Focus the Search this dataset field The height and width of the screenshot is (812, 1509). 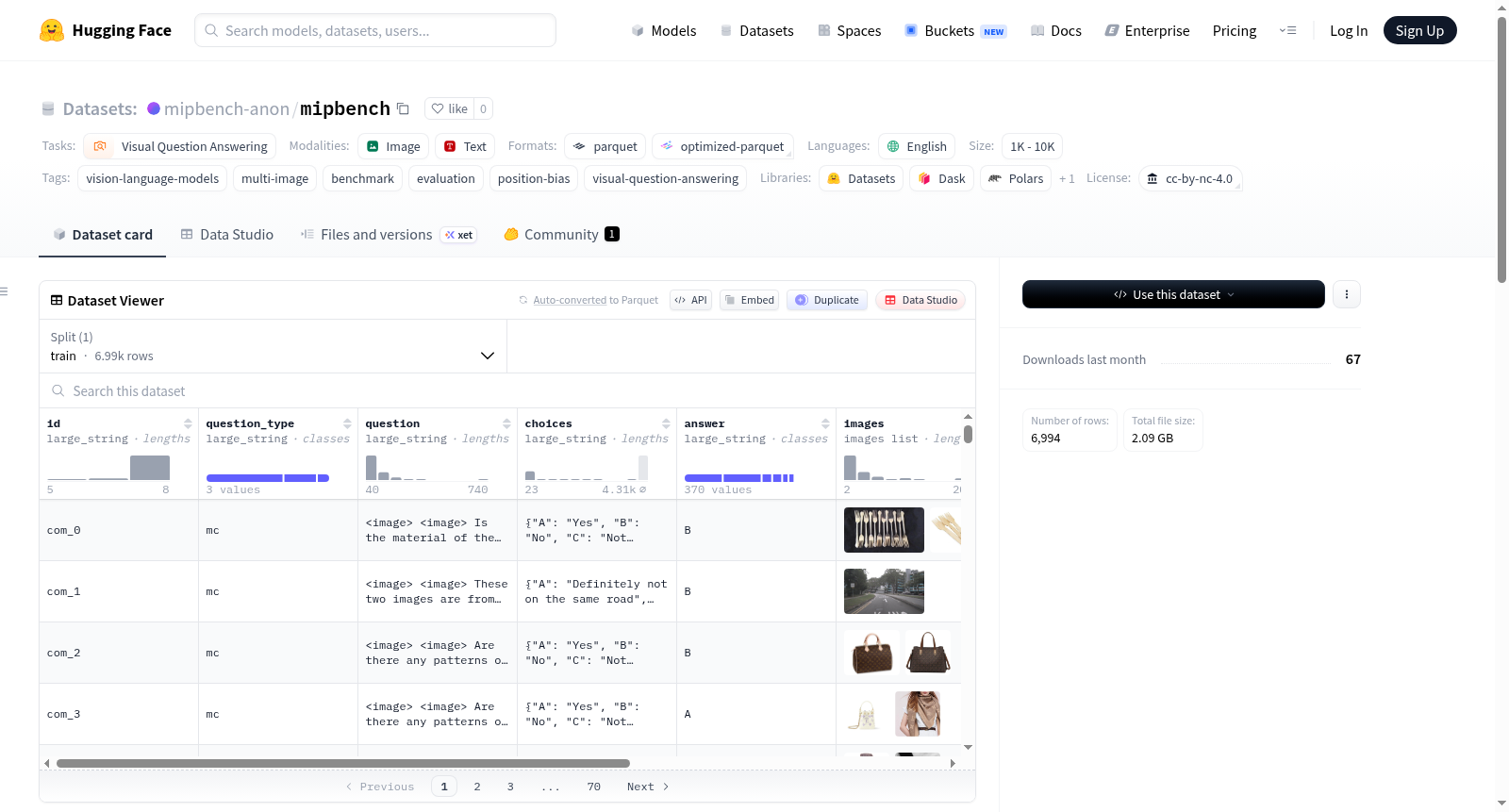507,390
